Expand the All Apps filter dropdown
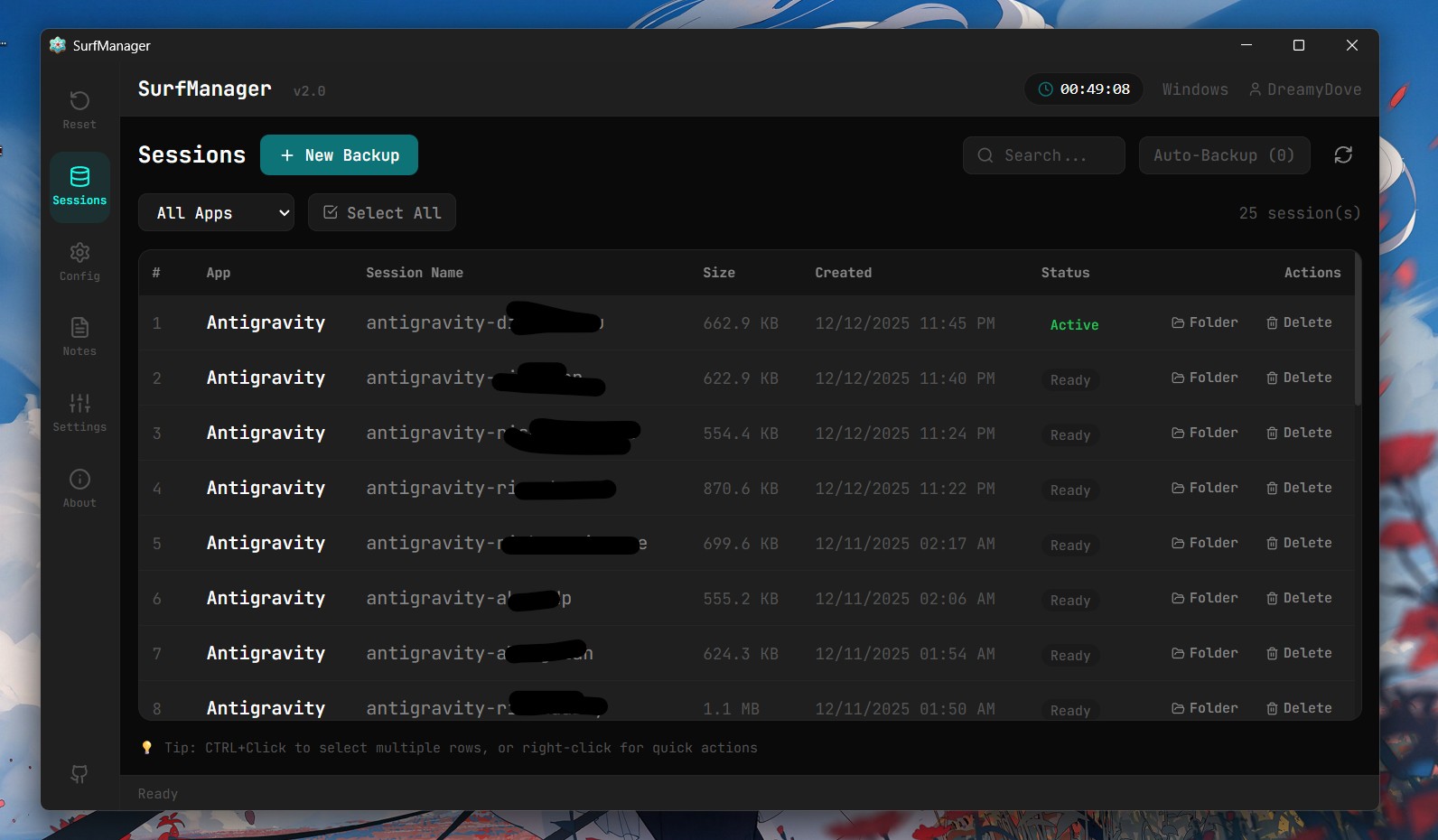Screen dimensions: 1438x840 (216, 213)
